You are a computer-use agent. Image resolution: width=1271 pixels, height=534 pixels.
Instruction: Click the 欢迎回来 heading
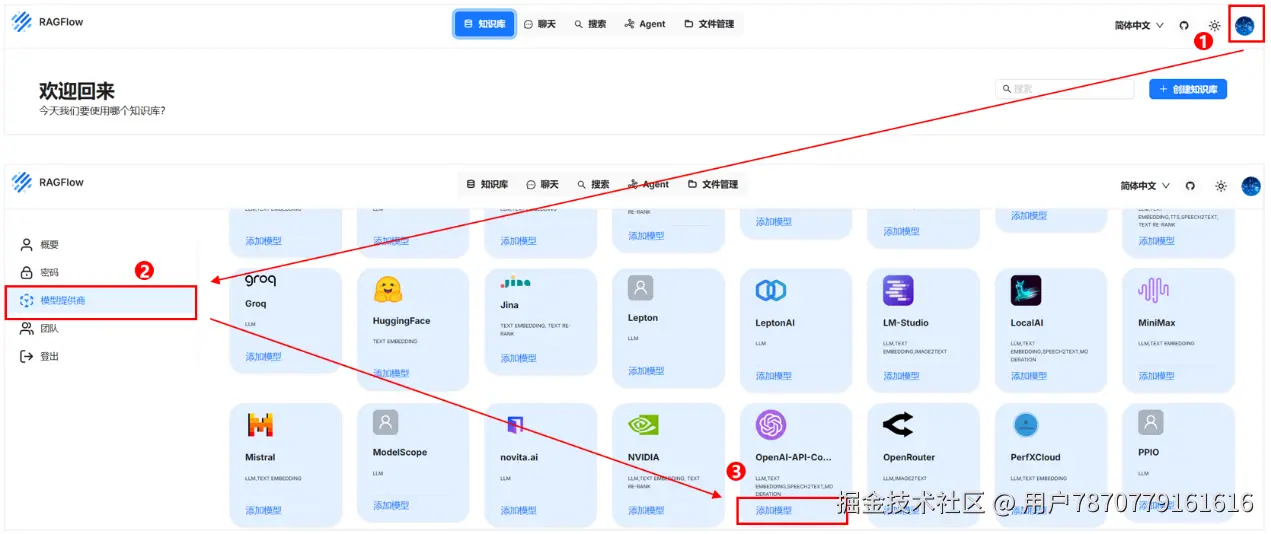(x=77, y=91)
